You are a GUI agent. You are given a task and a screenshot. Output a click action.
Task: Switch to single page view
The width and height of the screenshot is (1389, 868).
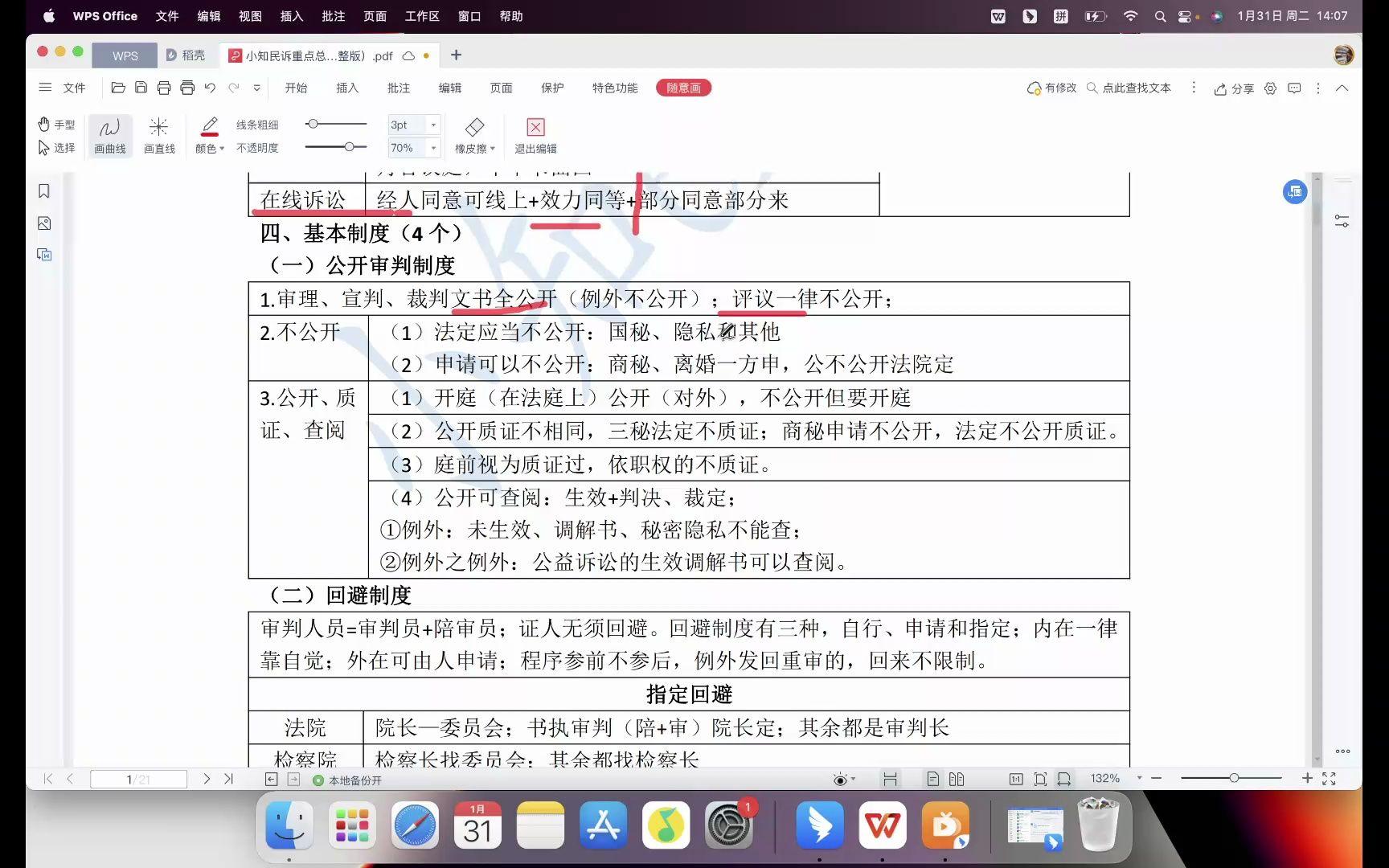[932, 779]
